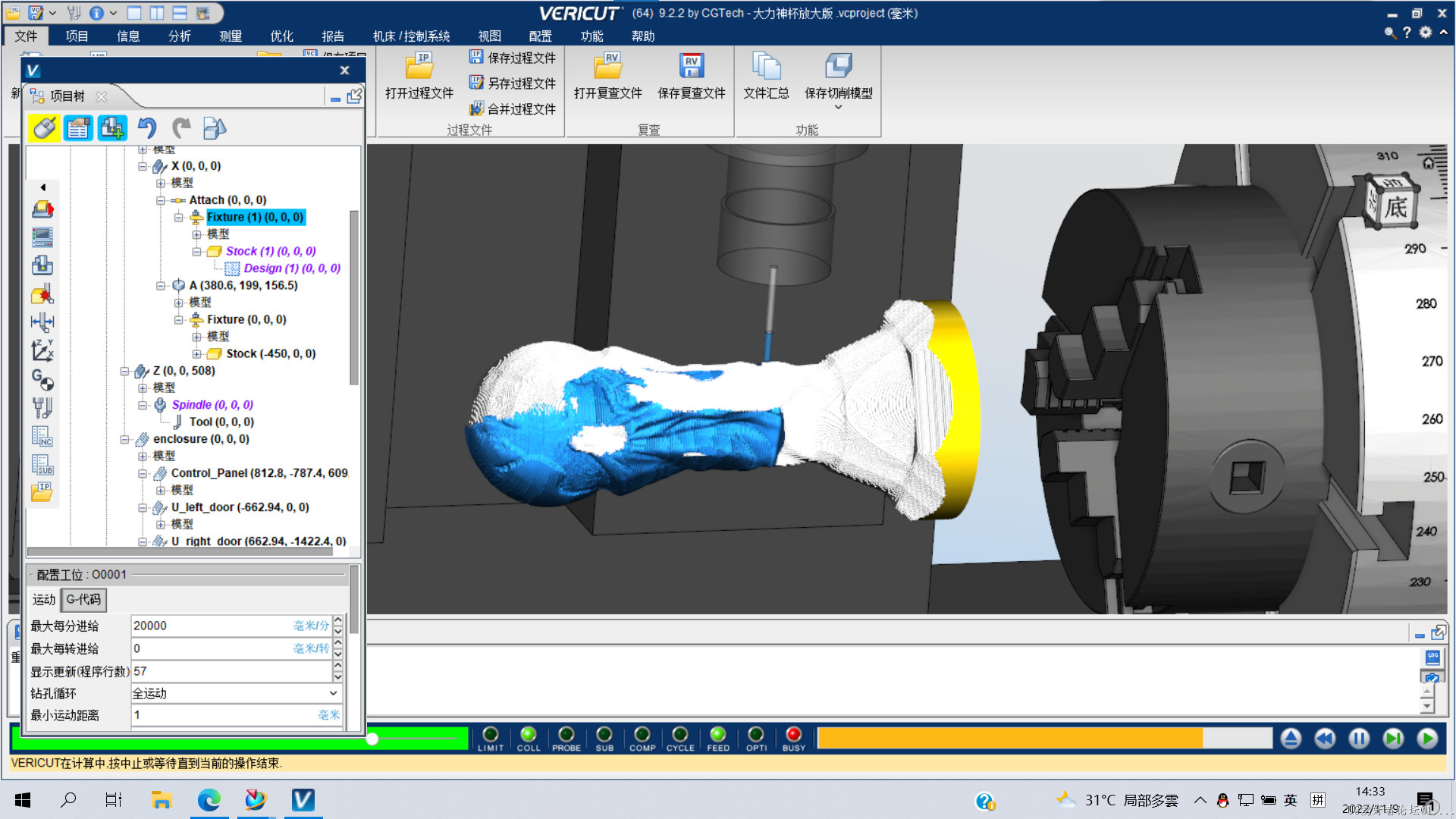1456x819 pixels.
Task: Pause the simulation
Action: [1359, 738]
